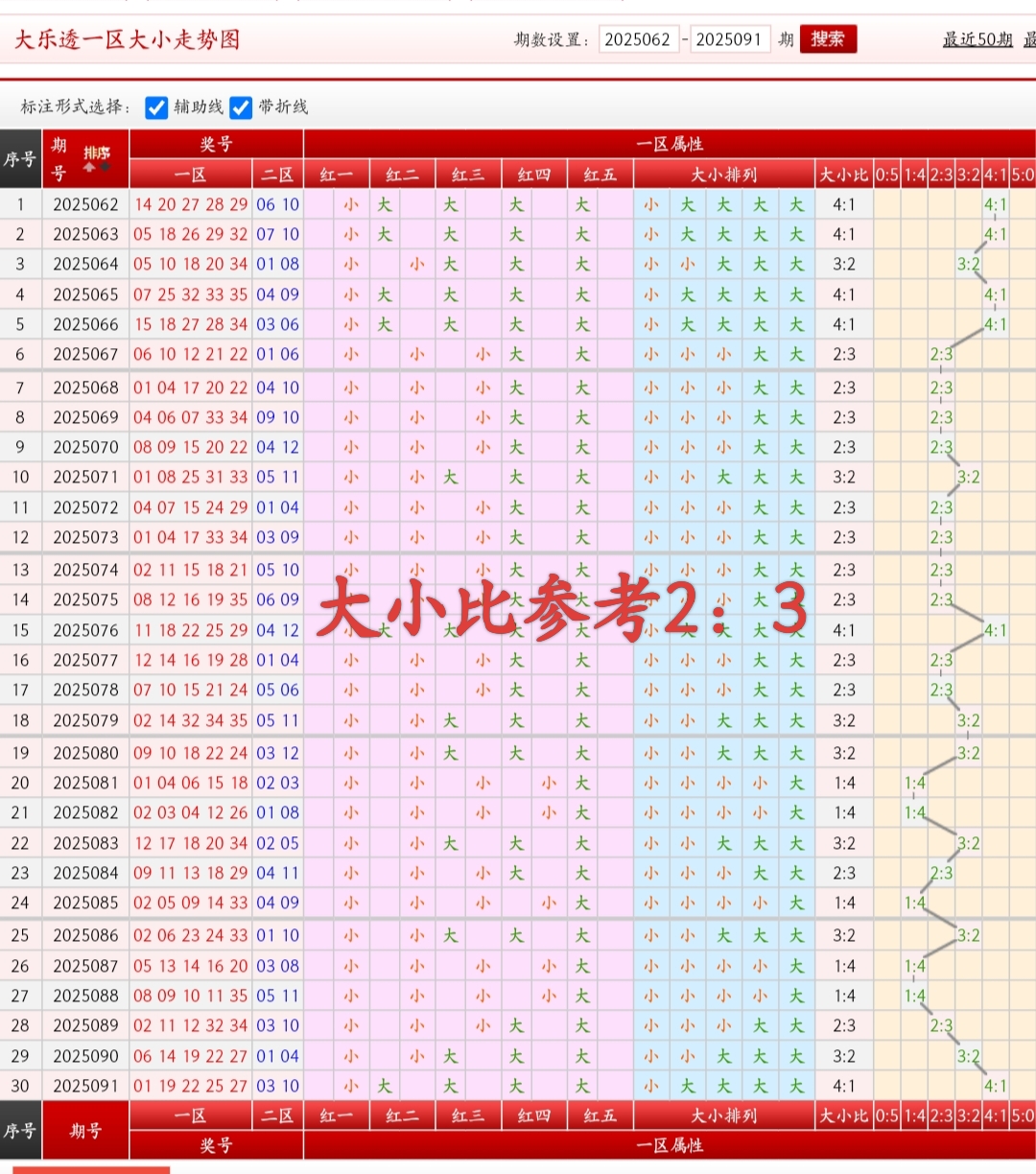The width and height of the screenshot is (1036, 1174).
Task: Select the 0:5 ratio column header
Action: click(x=887, y=174)
